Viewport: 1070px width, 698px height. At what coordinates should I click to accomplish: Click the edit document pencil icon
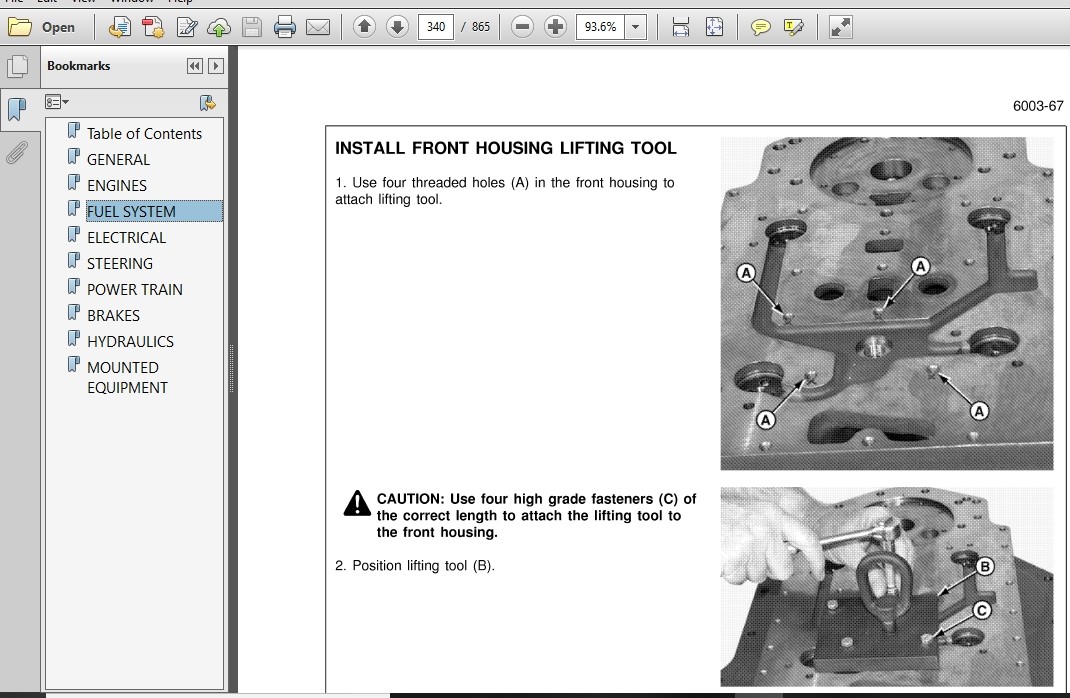186,27
